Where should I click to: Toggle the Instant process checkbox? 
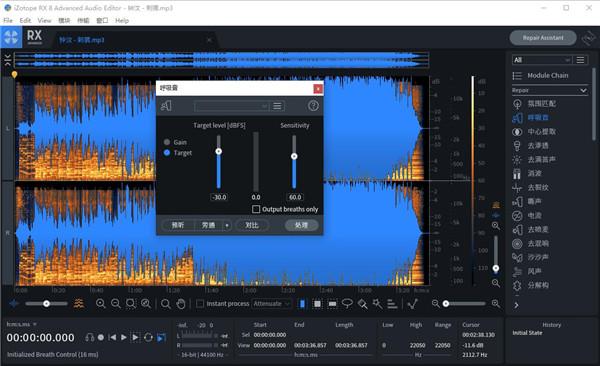point(200,304)
